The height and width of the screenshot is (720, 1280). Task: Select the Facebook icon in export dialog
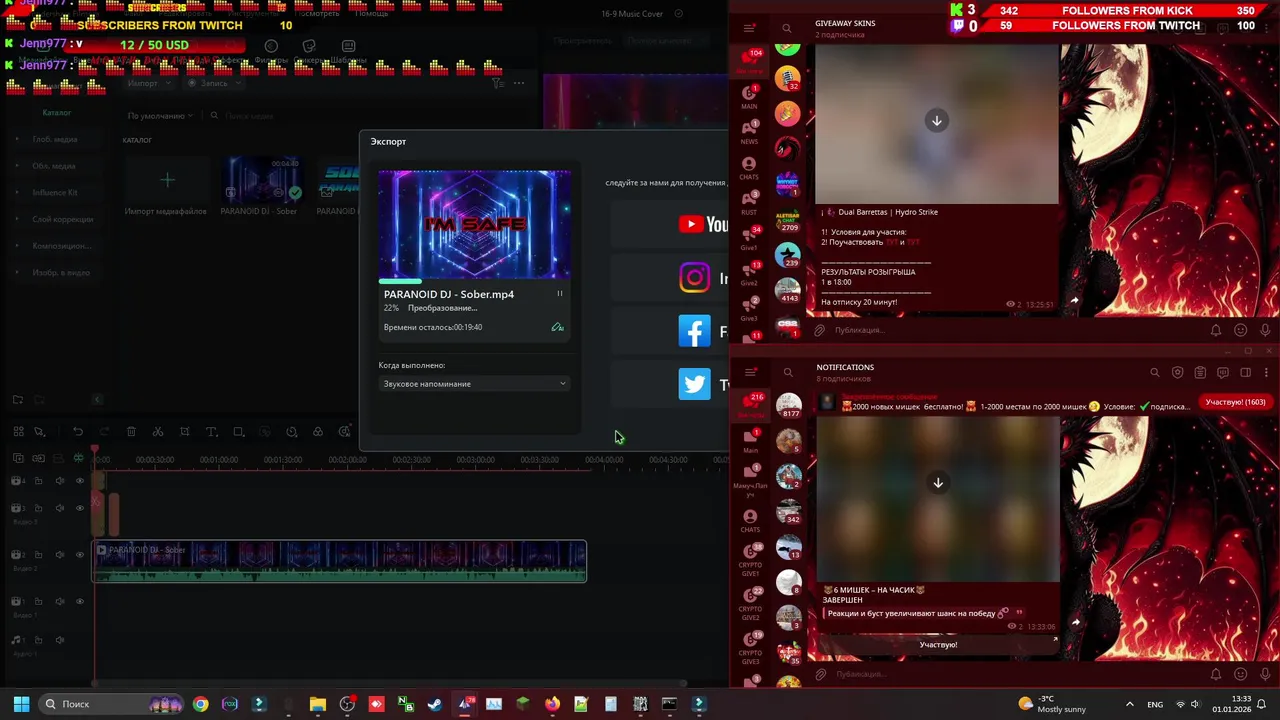point(695,331)
